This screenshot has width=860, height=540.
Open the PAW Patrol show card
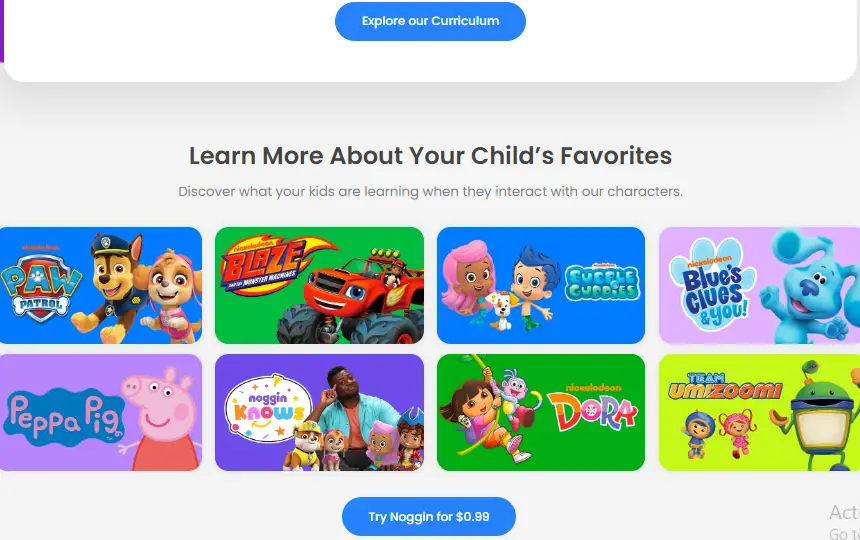point(101,285)
